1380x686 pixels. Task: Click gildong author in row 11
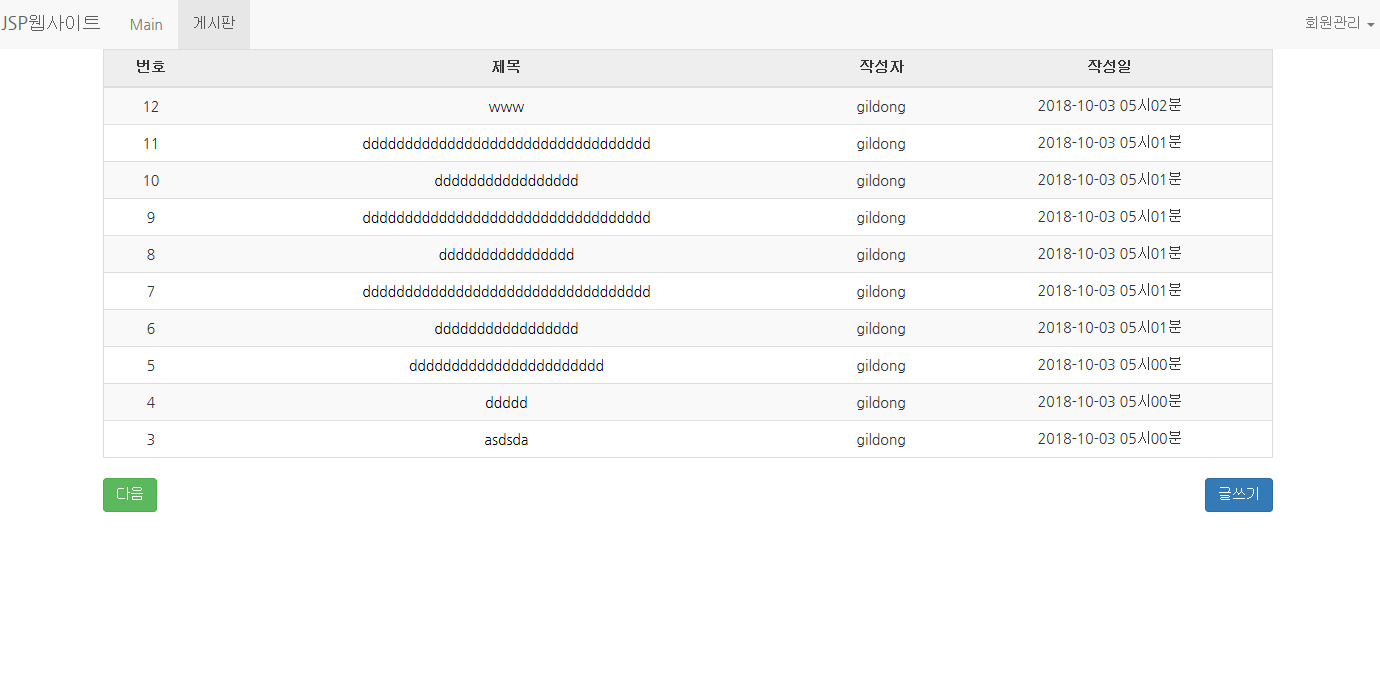pyautogui.click(x=881, y=143)
